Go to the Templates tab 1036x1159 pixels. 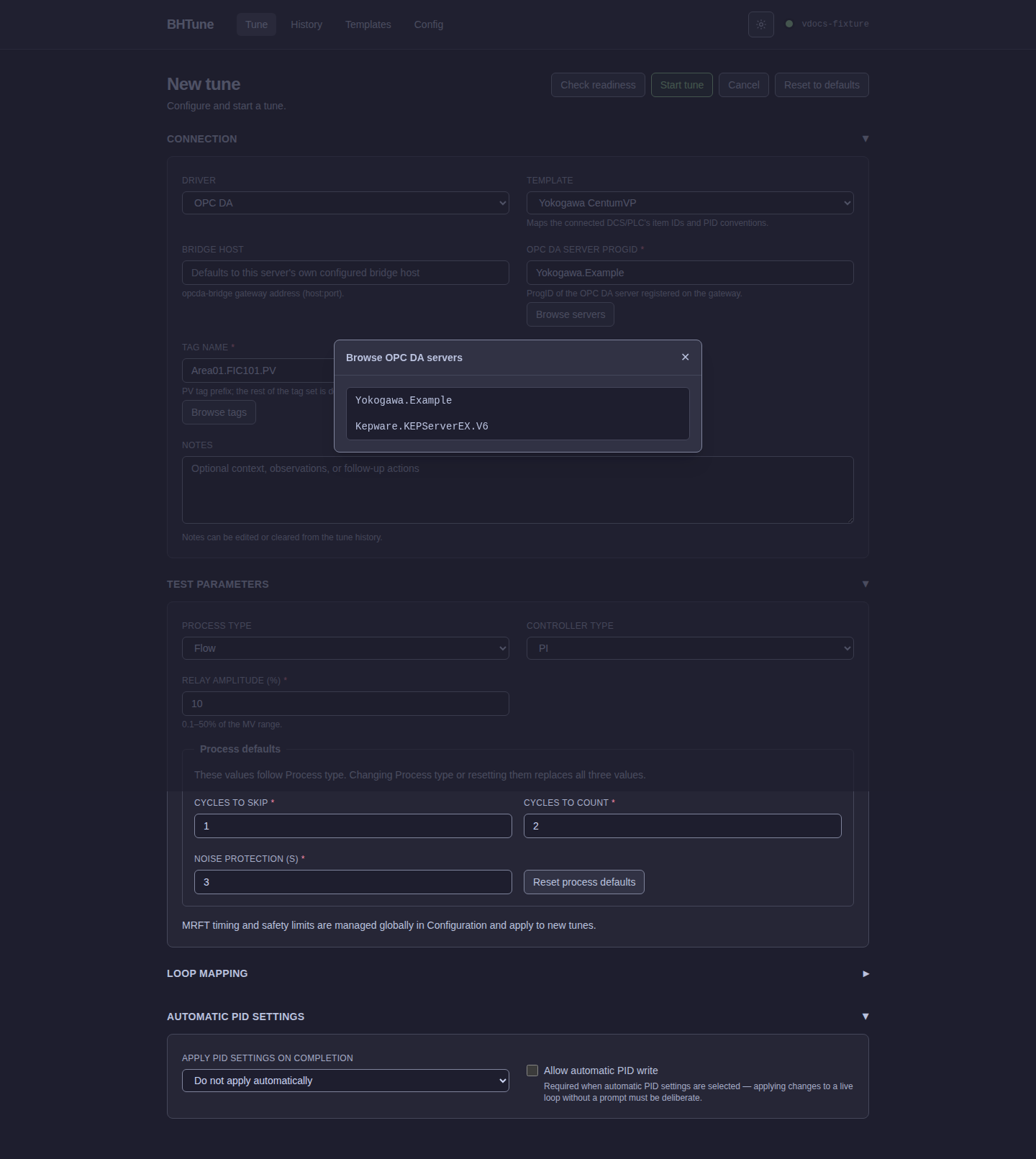click(368, 24)
